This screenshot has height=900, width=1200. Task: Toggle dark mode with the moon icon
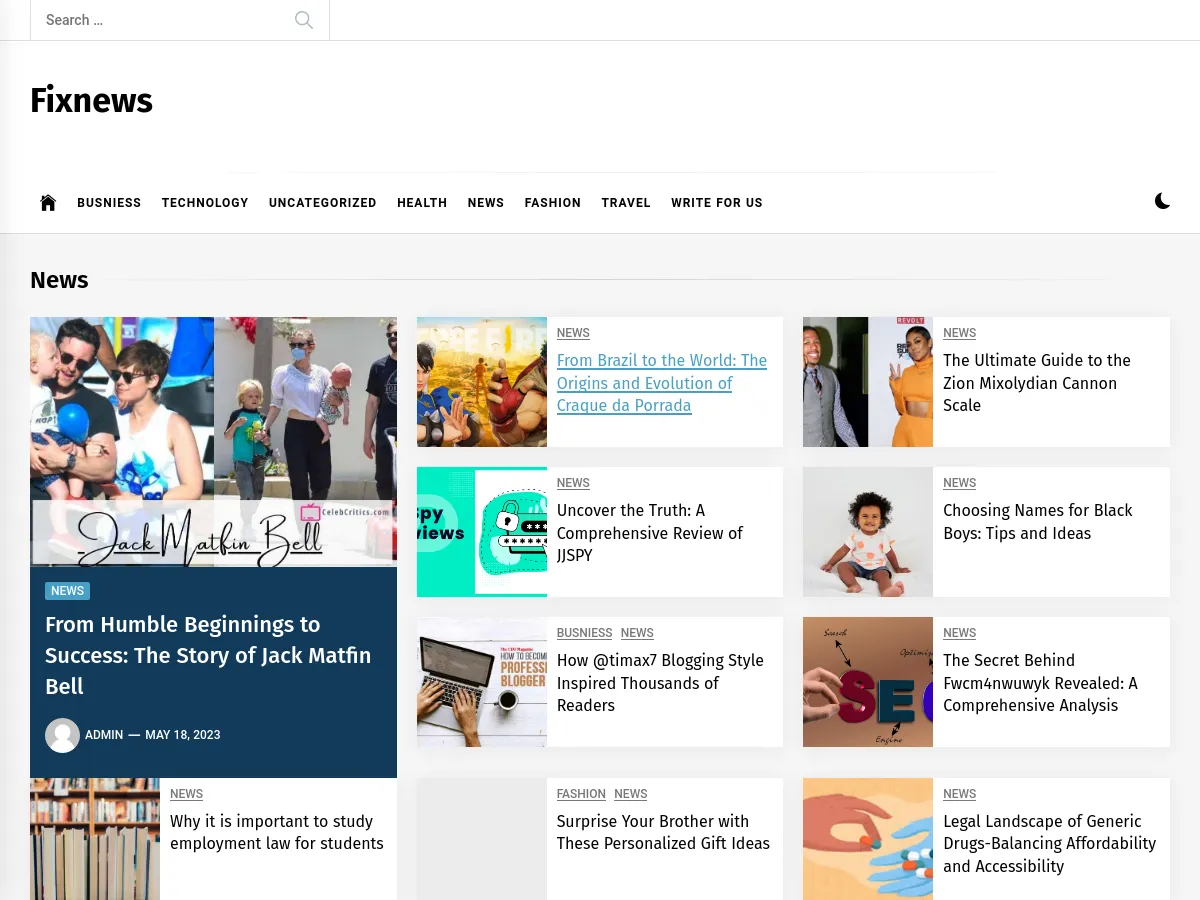(1162, 201)
